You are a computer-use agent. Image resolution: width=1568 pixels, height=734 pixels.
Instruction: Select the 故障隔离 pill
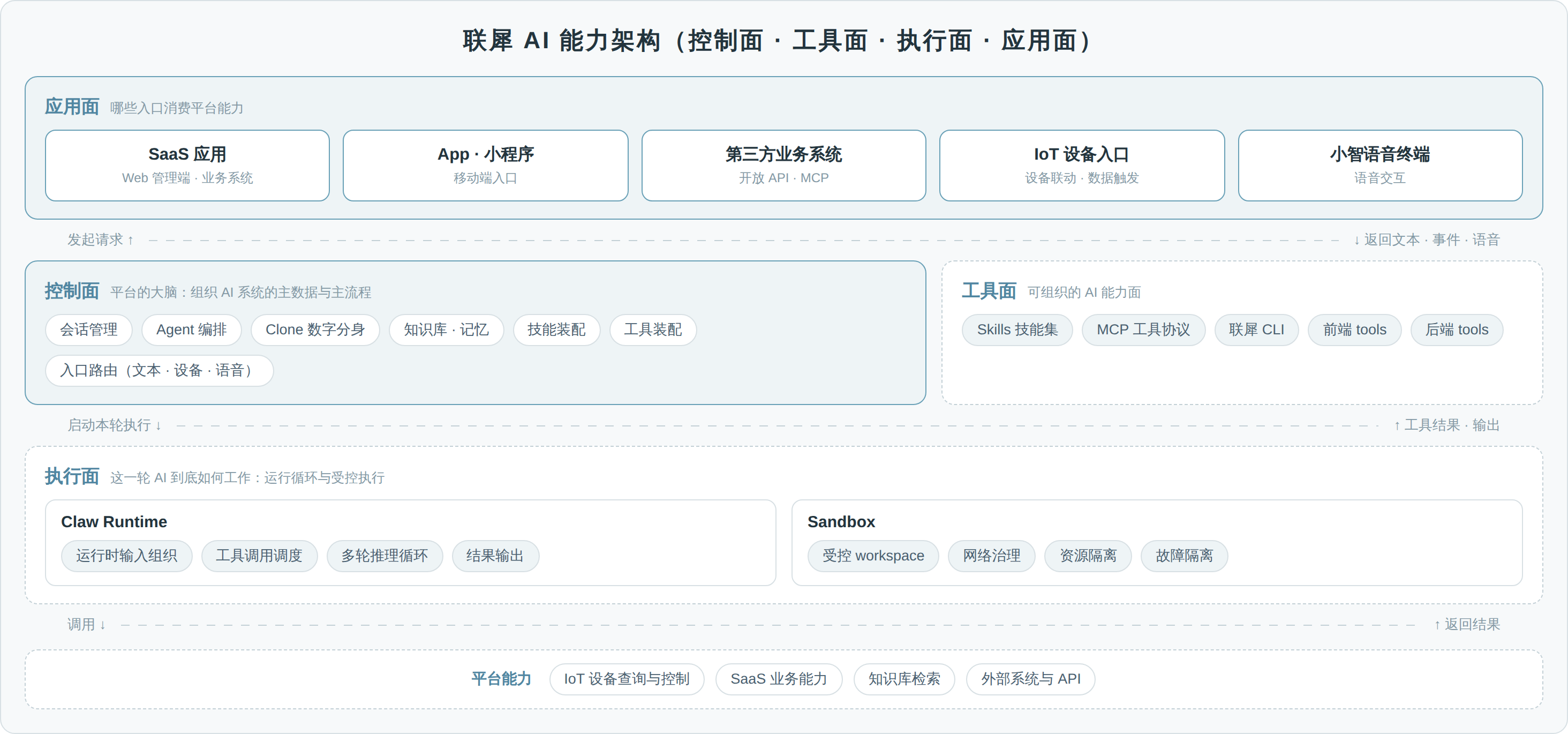pyautogui.click(x=1184, y=556)
